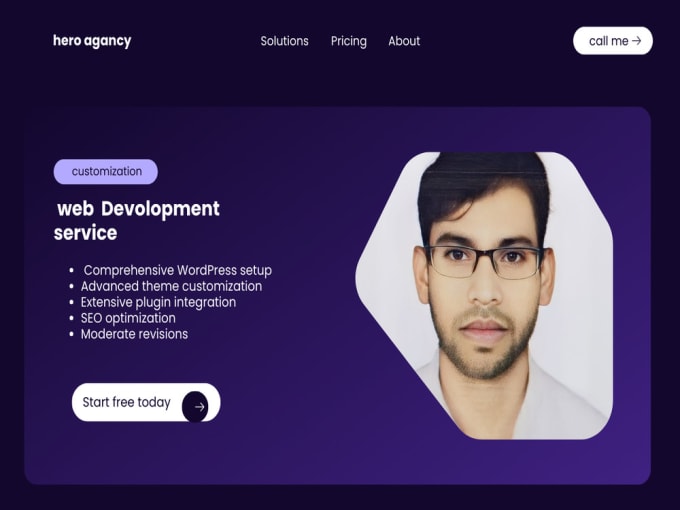Viewport: 680px width, 510px height.
Task: Open the Solutions menu item
Action: (284, 41)
